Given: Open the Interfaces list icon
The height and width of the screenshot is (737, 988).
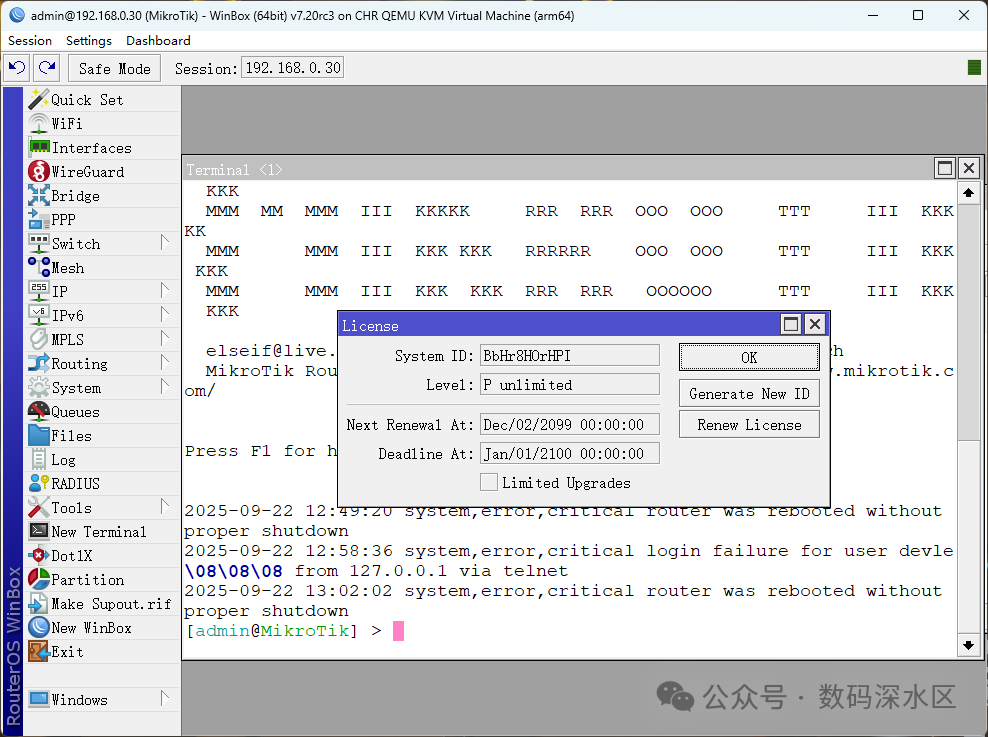Looking at the screenshot, I should pyautogui.click(x=39, y=147).
